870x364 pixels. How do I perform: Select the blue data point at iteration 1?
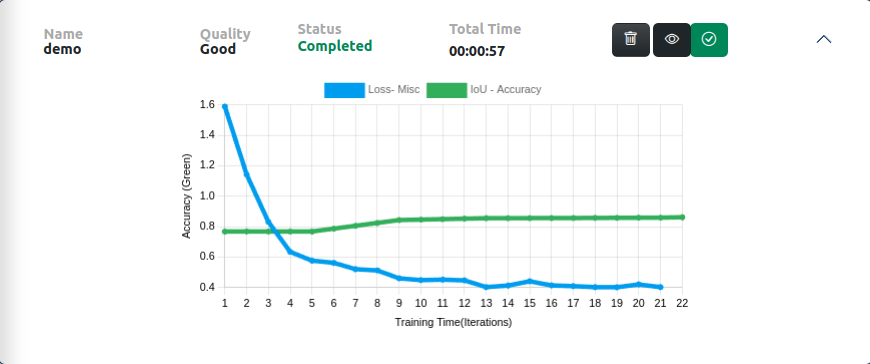coord(225,106)
